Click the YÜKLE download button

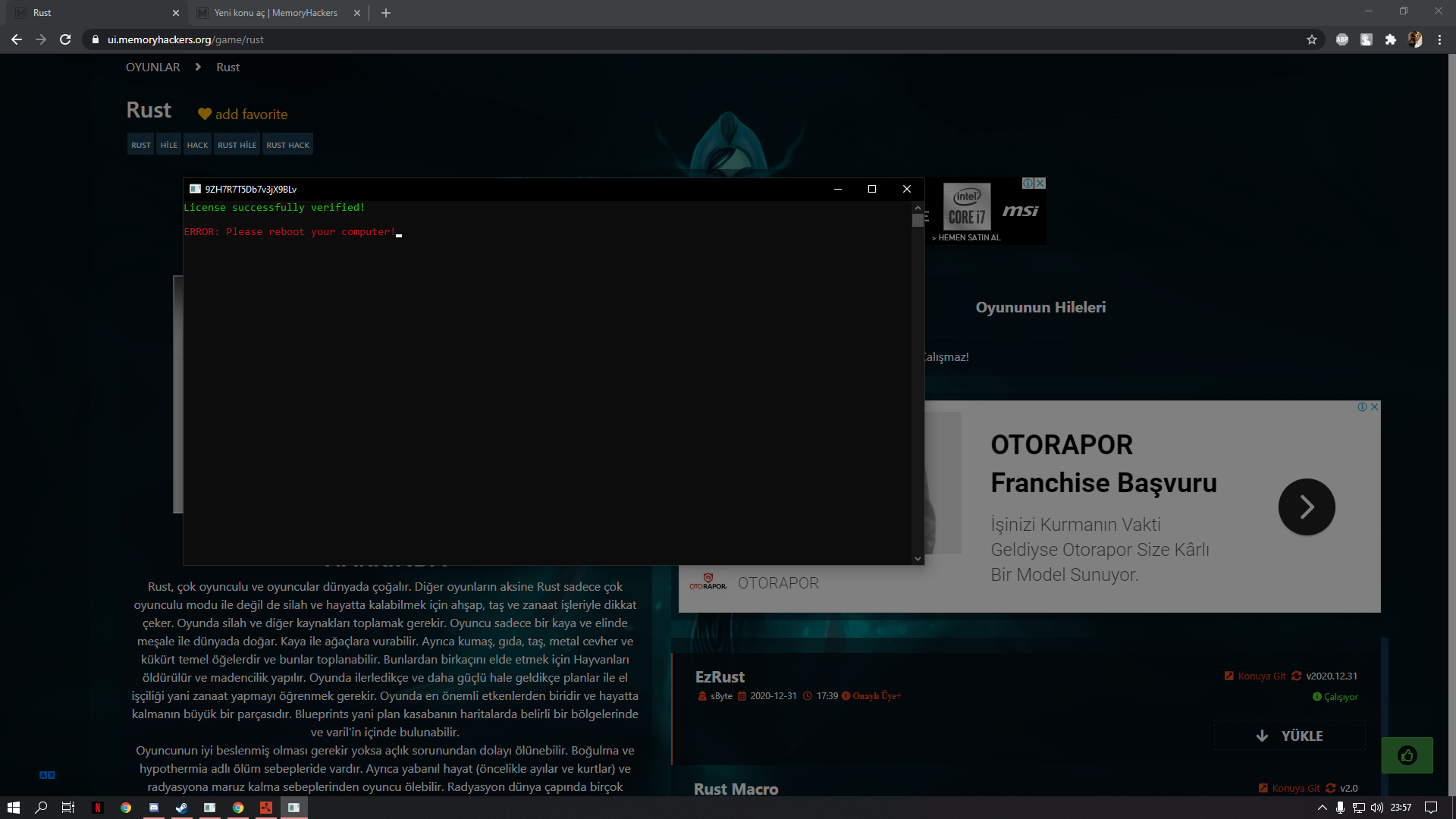(1290, 736)
